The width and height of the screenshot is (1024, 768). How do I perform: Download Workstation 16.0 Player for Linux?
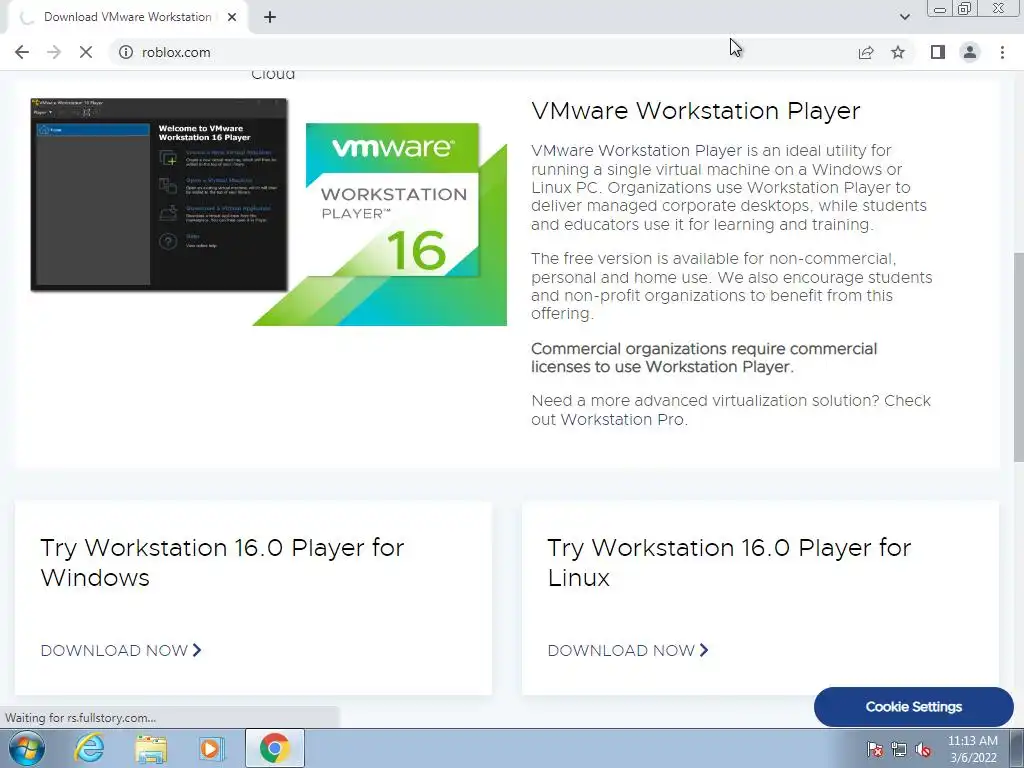pyautogui.click(x=628, y=650)
